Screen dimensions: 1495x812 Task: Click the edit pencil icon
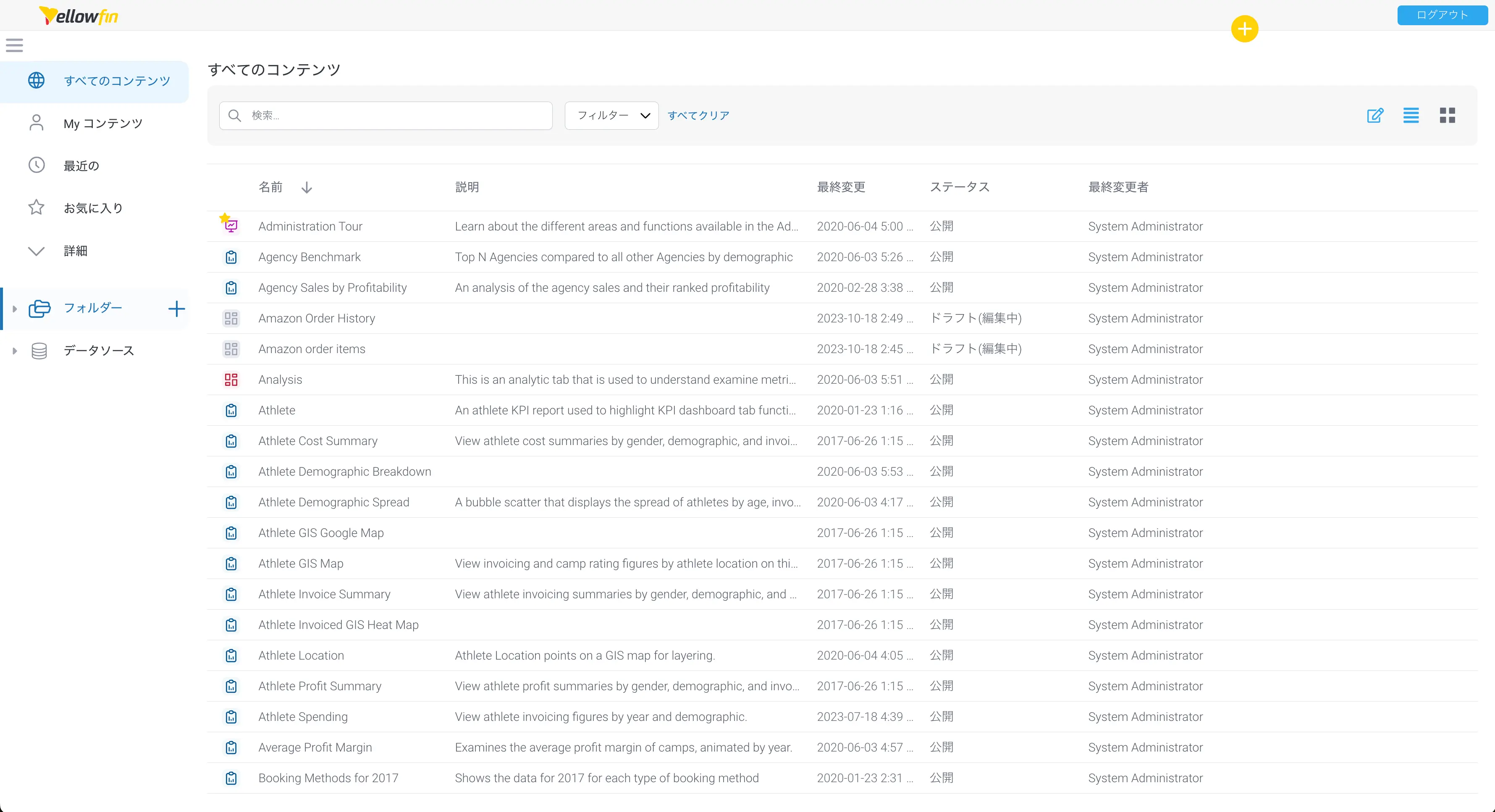1375,115
